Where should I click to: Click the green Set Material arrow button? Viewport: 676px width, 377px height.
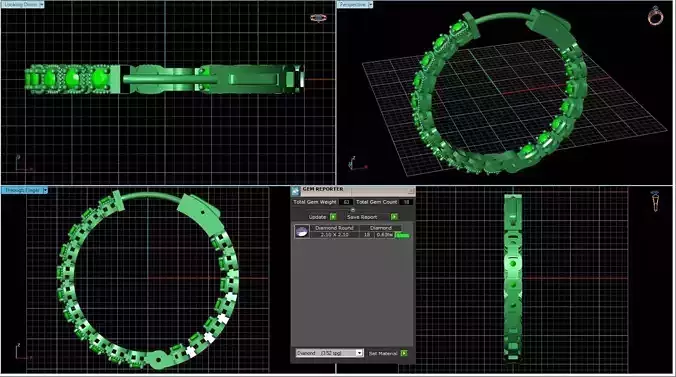(404, 353)
